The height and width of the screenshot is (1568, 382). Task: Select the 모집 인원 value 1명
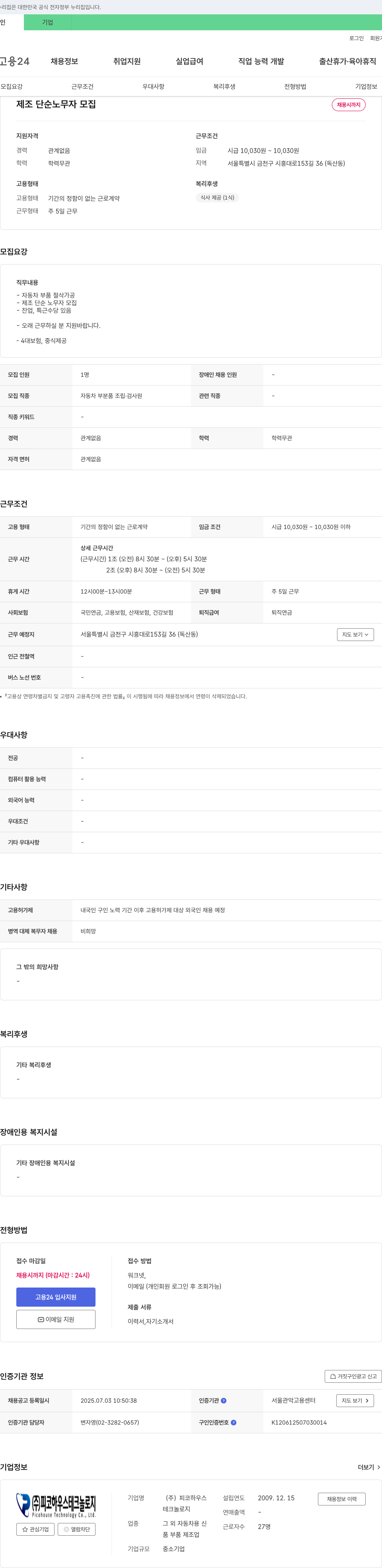pyautogui.click(x=84, y=375)
